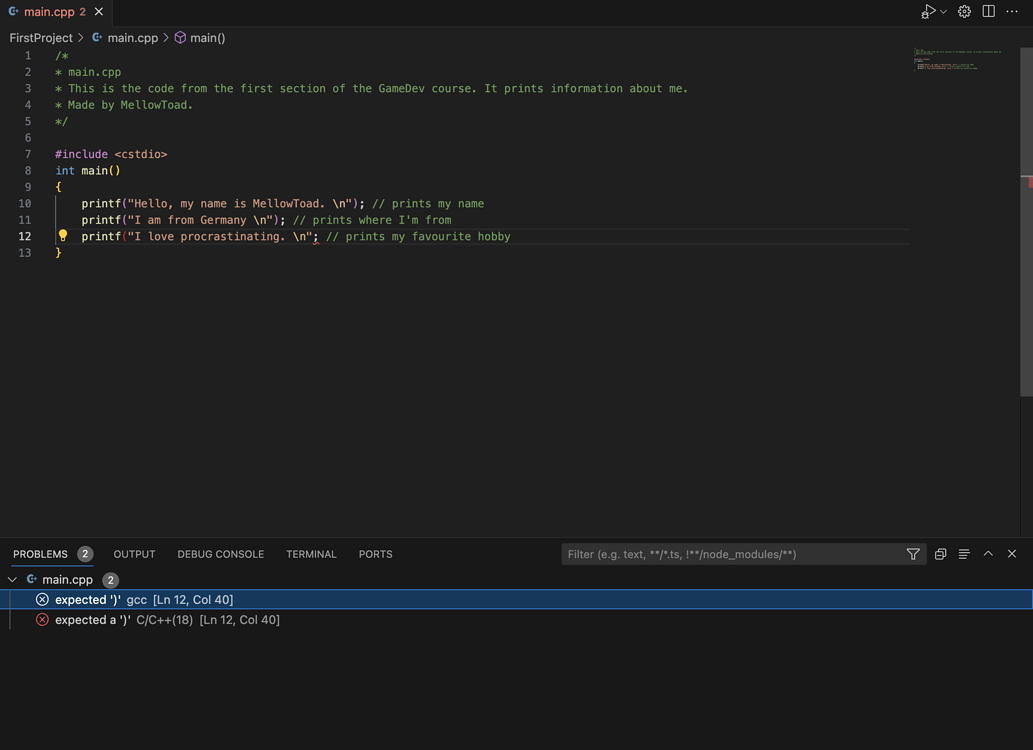Screen dimensions: 1033x750
Task: Switch to the Output tab
Action: point(134,554)
